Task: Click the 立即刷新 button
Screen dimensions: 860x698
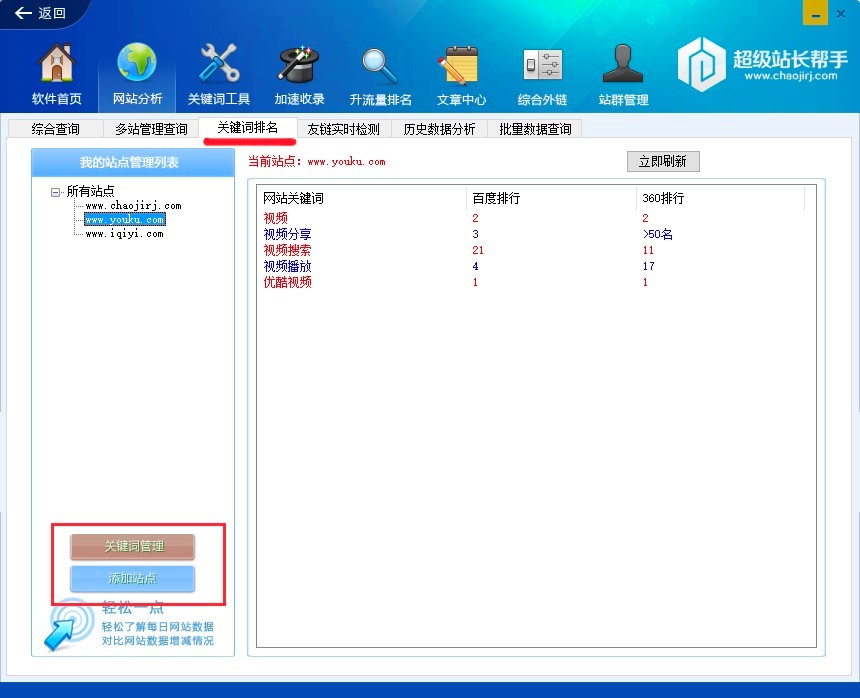Action: (663, 161)
